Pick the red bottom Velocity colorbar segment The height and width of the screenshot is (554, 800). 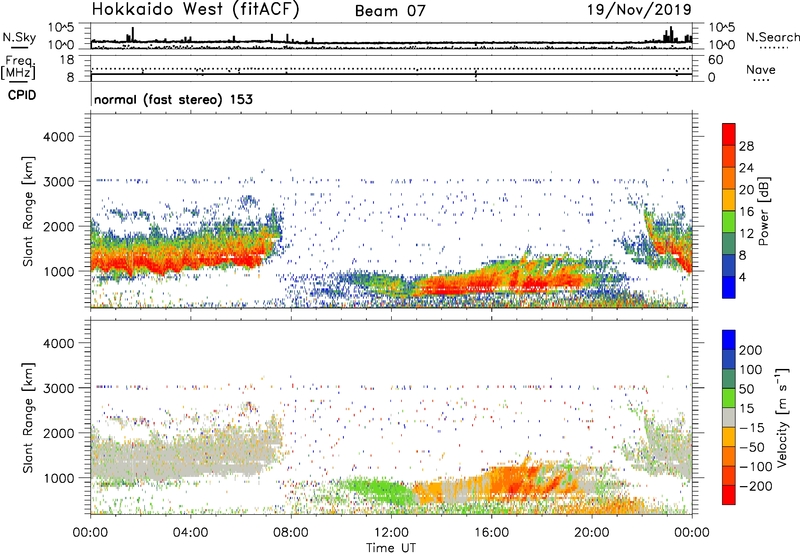729,495
